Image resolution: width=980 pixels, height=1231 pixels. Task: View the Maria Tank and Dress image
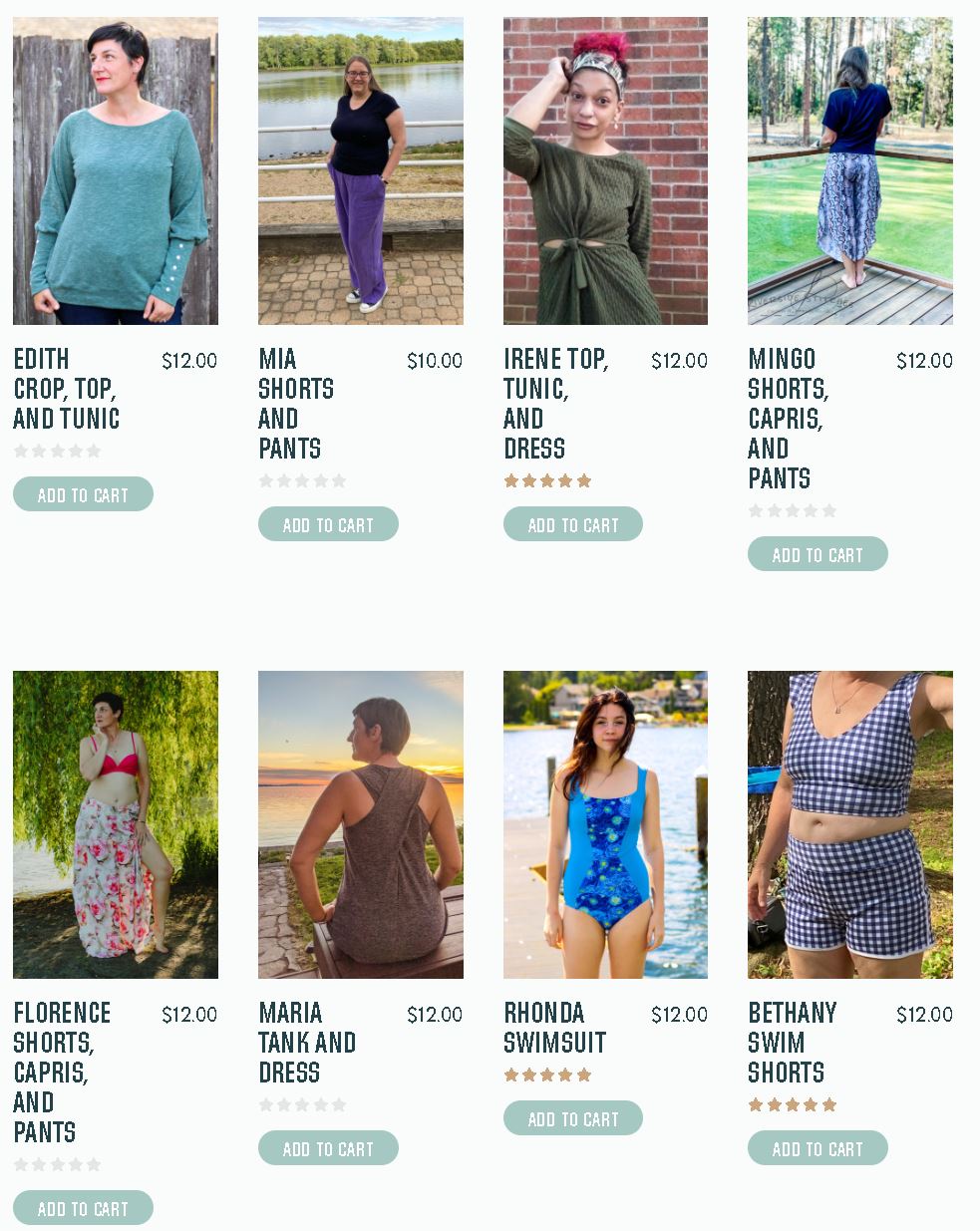click(361, 824)
